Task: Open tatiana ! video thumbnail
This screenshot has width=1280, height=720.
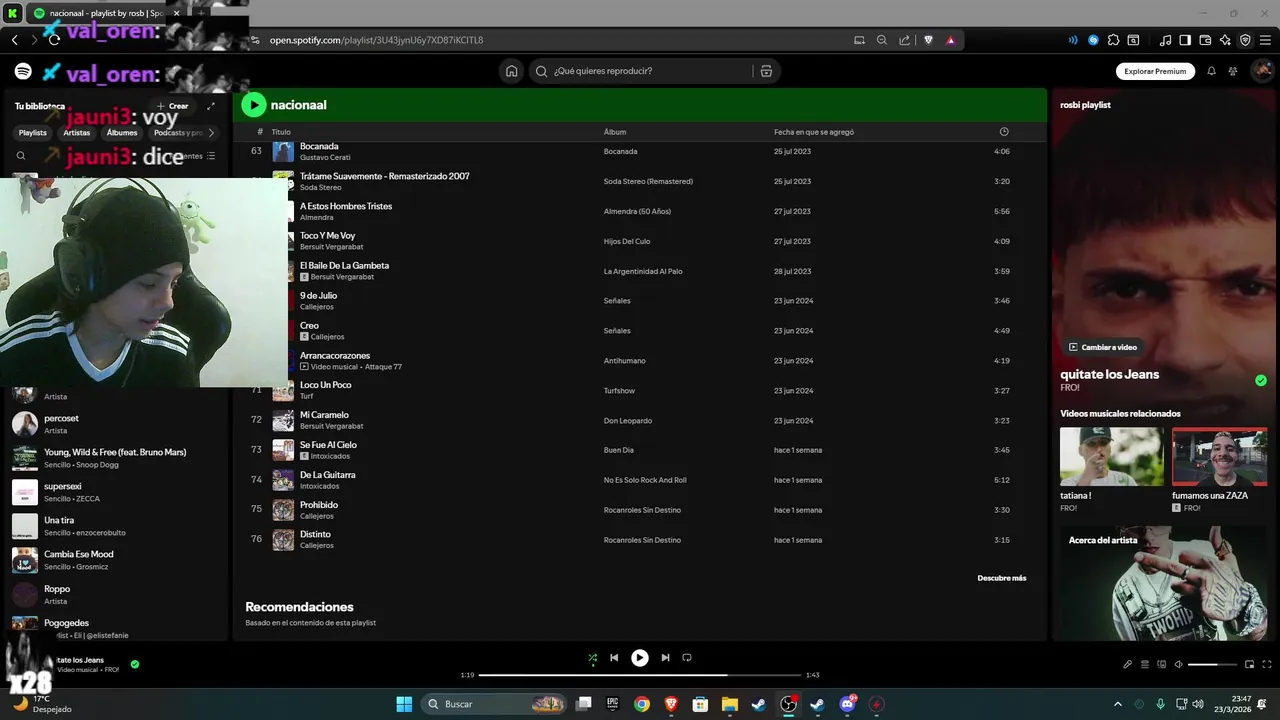Action: pyautogui.click(x=1112, y=457)
